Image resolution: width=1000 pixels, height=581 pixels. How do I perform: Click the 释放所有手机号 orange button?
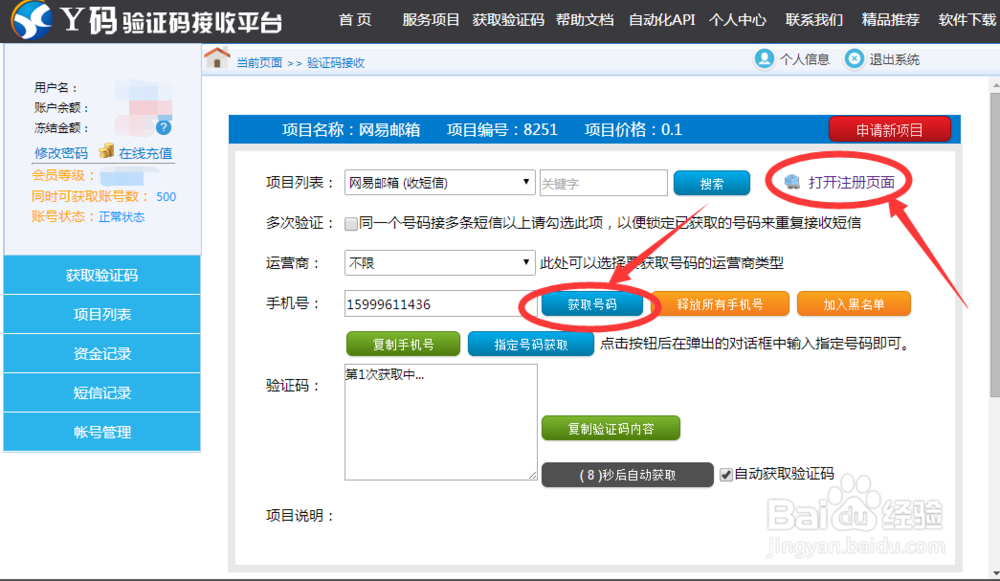click(x=722, y=303)
